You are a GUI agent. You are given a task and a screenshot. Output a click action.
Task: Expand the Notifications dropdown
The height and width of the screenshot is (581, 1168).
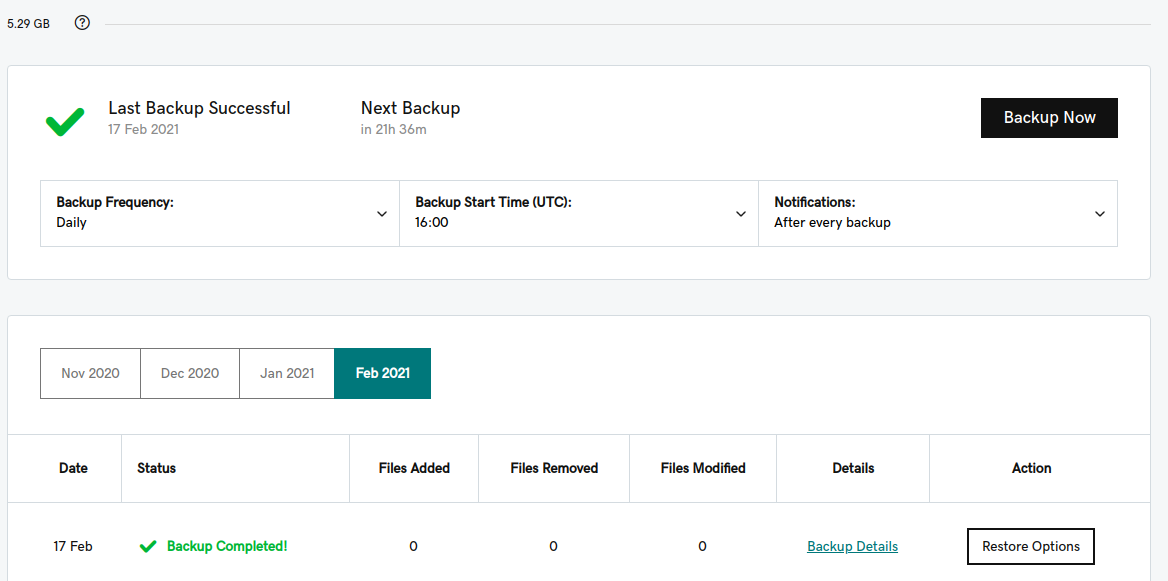938,213
